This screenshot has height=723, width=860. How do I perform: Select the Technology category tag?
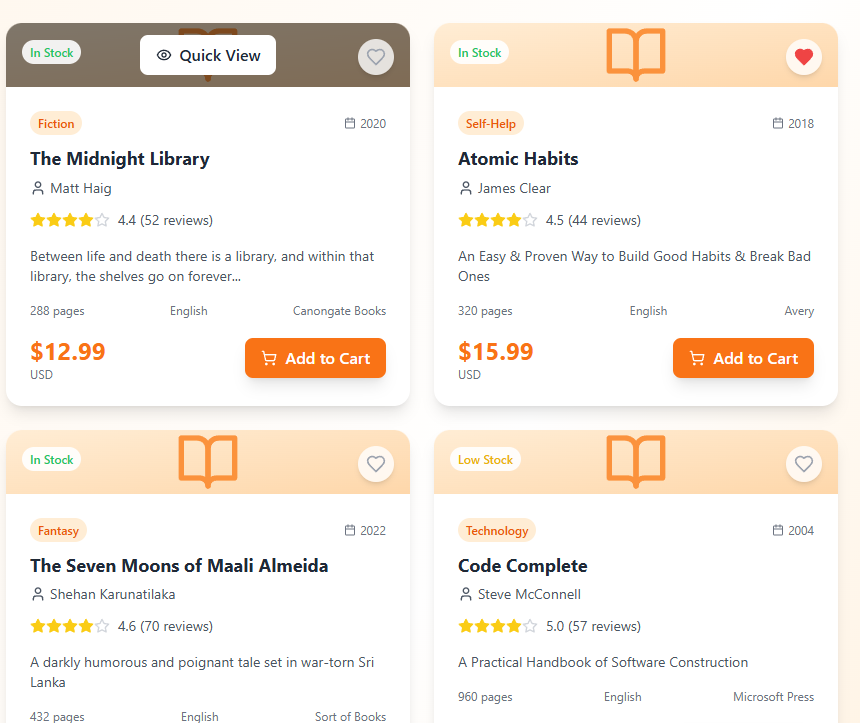point(497,531)
